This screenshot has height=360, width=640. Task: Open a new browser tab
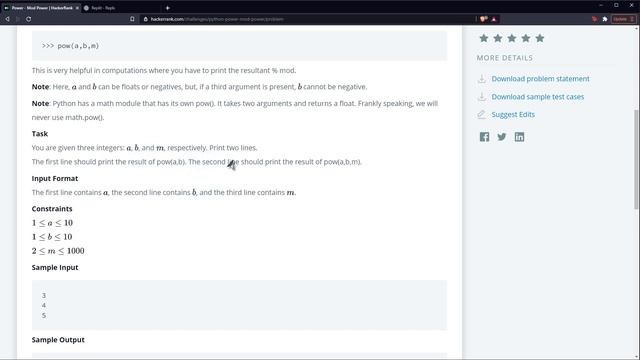[x=167, y=8]
